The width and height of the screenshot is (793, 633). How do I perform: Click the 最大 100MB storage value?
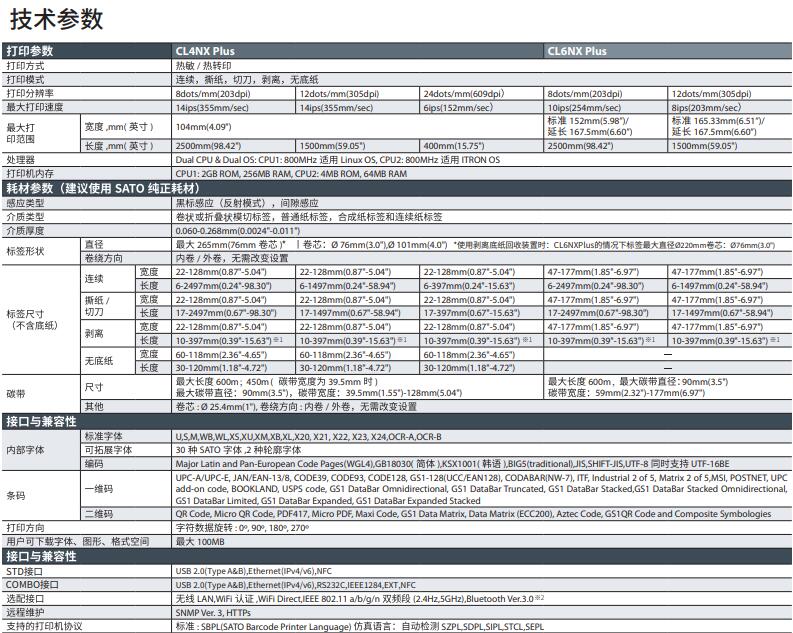(x=198, y=541)
